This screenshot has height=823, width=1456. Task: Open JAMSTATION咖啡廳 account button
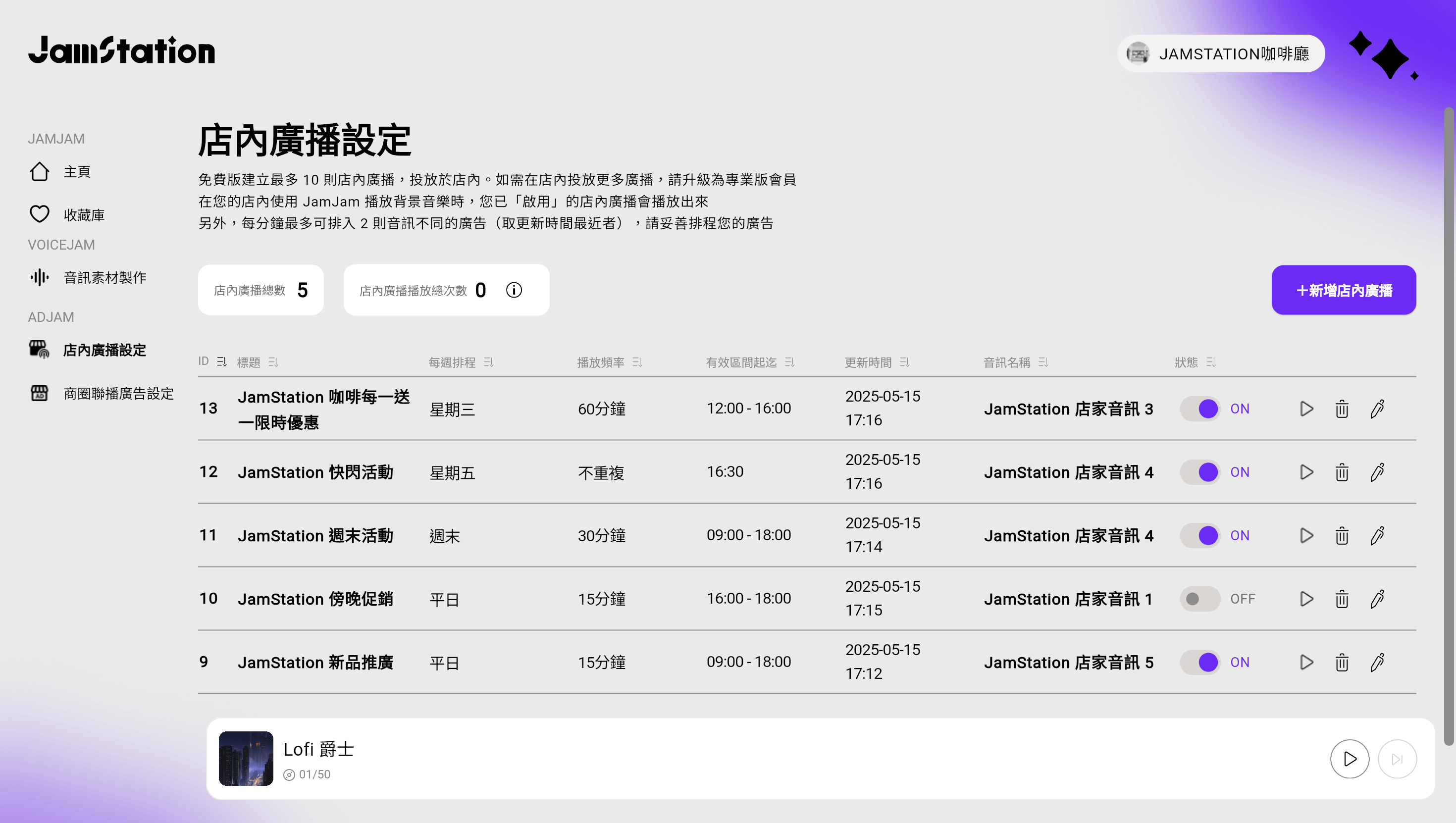tap(1221, 53)
